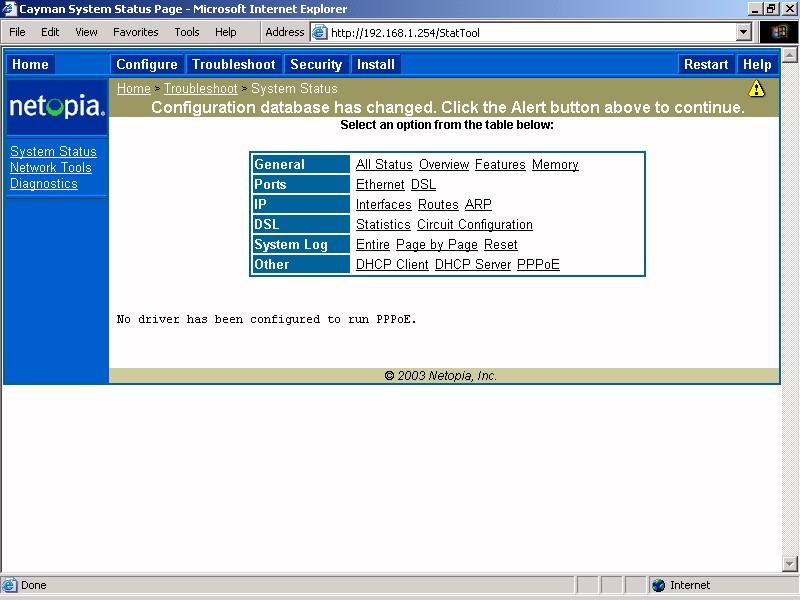Open the Security tab
Viewport: 800px width, 600px height.
tap(316, 64)
